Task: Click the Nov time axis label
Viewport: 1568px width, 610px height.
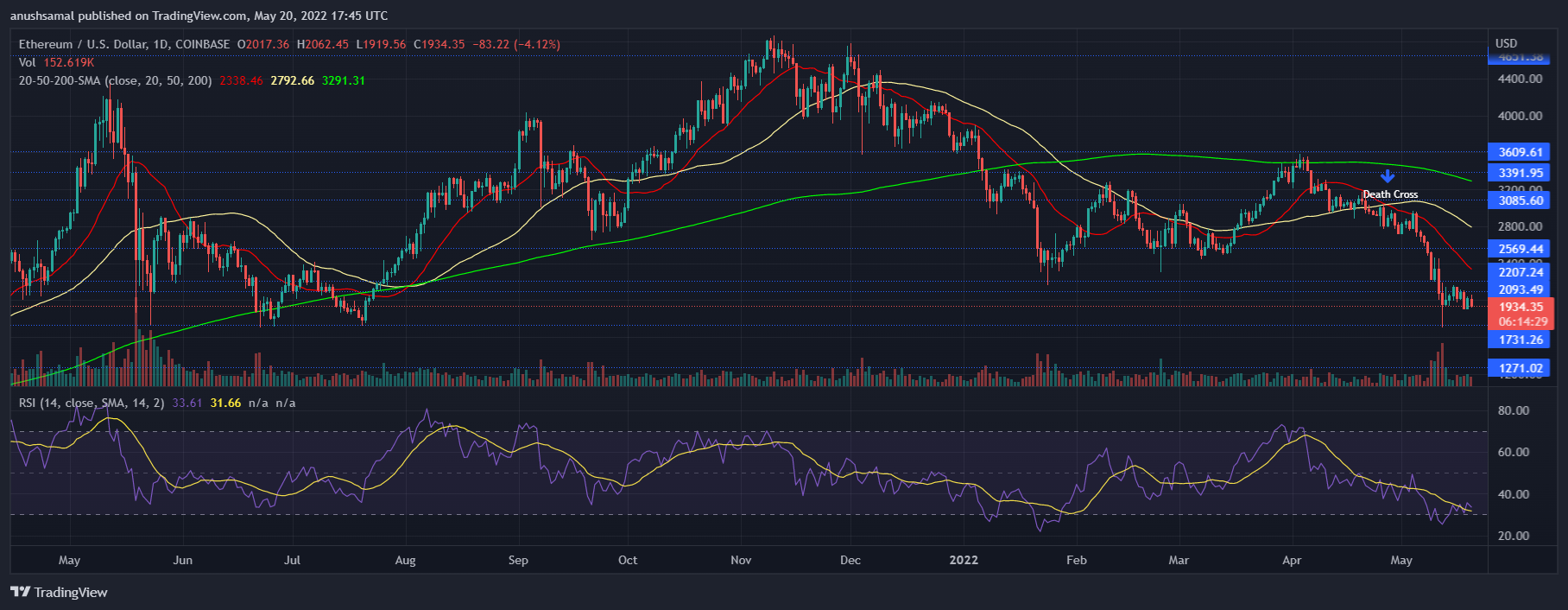Action: point(741,560)
